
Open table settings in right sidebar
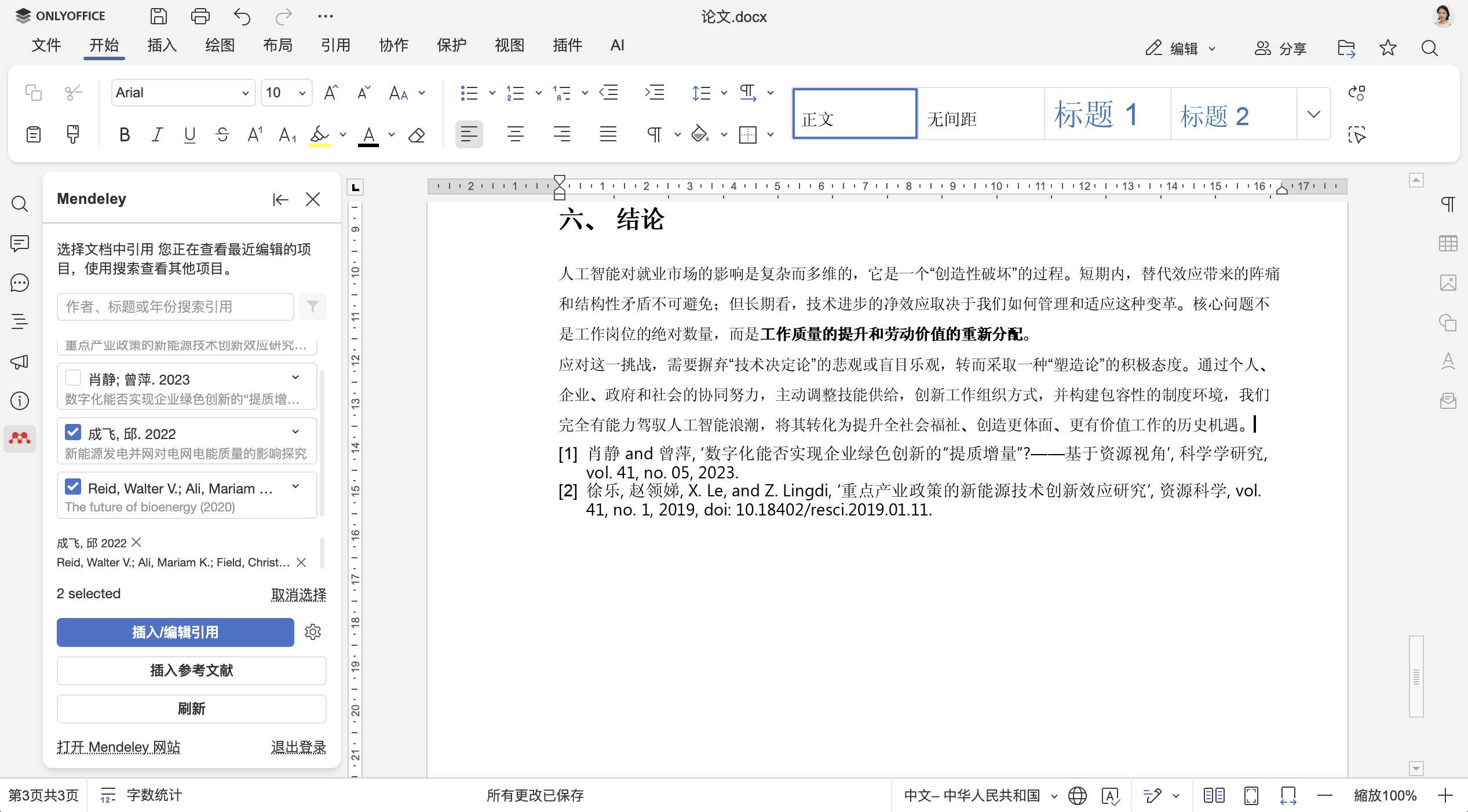[x=1448, y=243]
